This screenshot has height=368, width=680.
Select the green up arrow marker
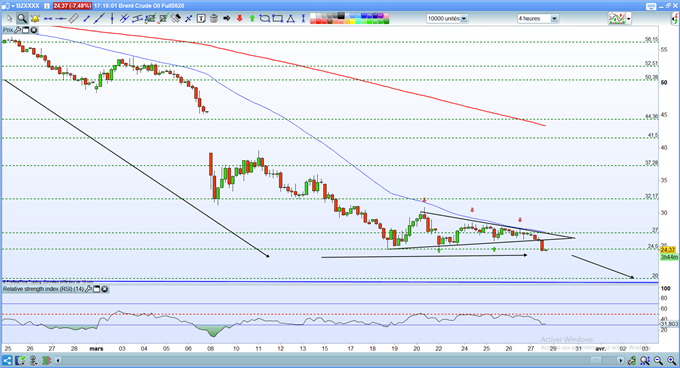point(252,18)
